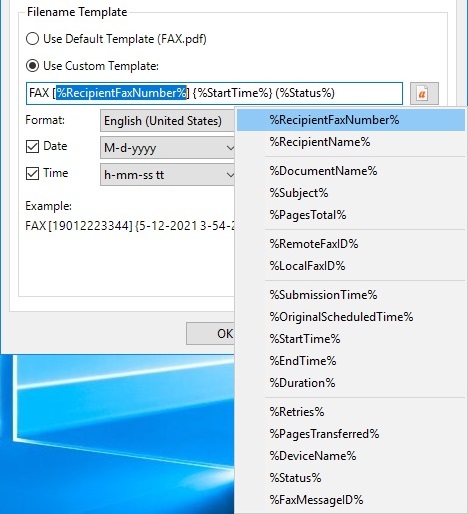Select %RemoteFaxID% menu entry

[351, 244]
